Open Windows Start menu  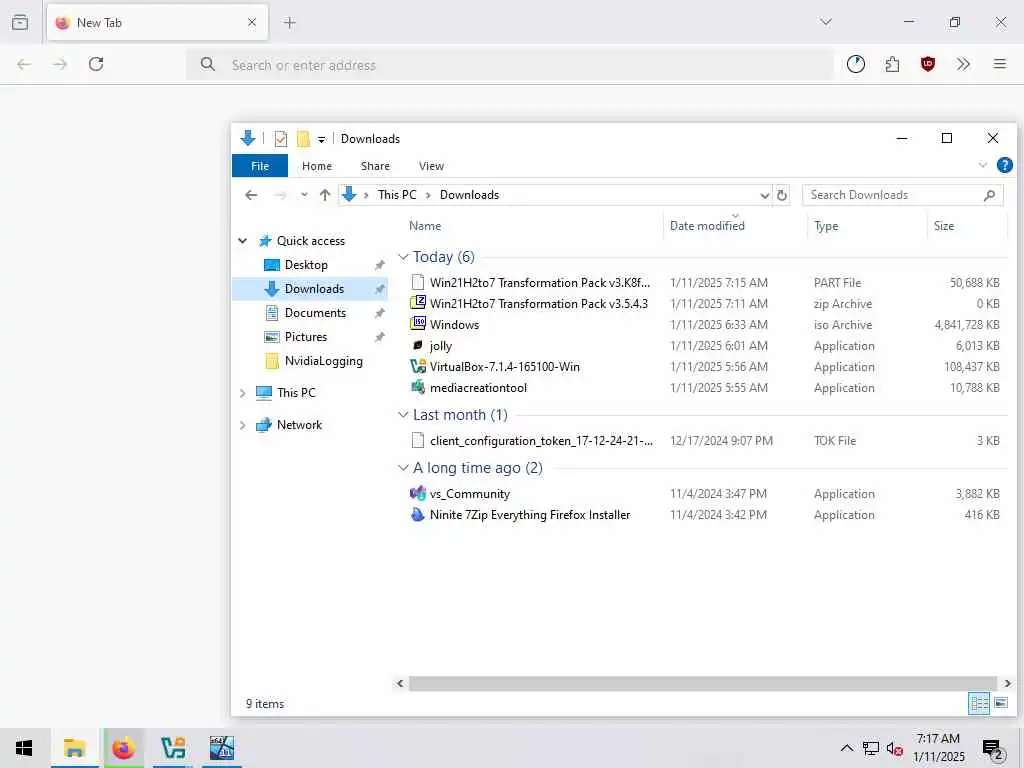click(24, 748)
